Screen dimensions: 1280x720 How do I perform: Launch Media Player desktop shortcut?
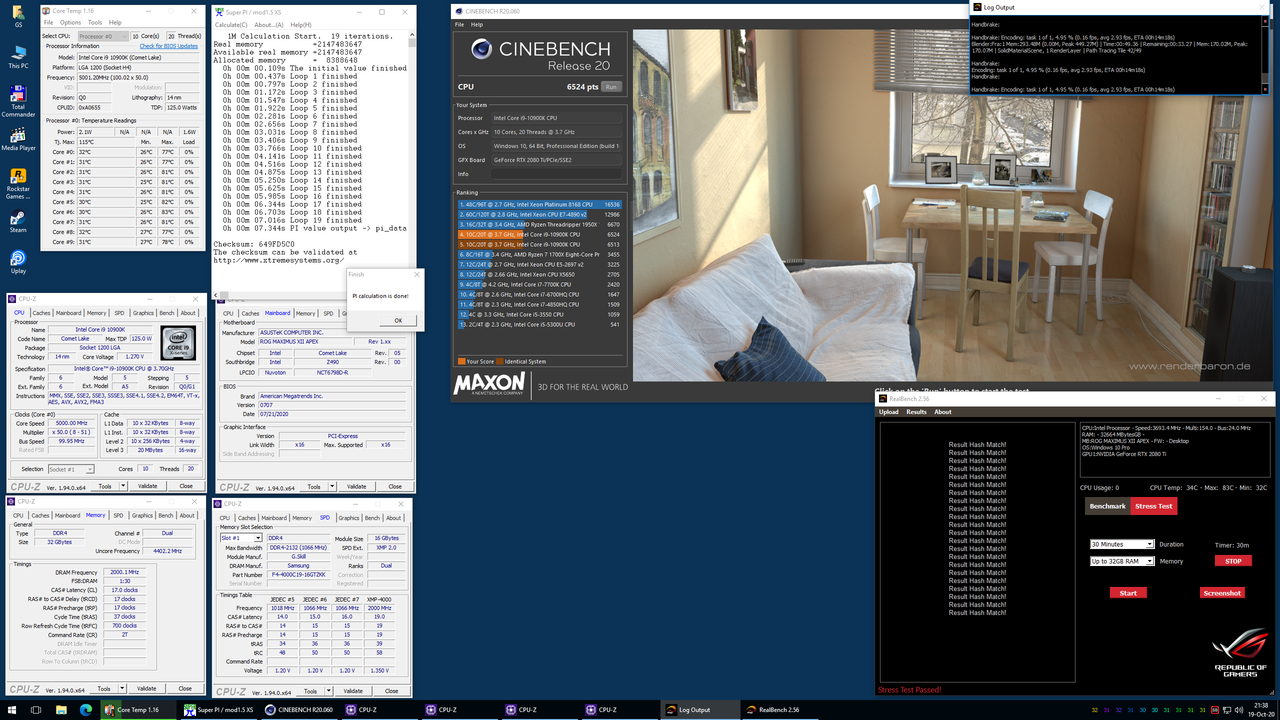point(18,137)
